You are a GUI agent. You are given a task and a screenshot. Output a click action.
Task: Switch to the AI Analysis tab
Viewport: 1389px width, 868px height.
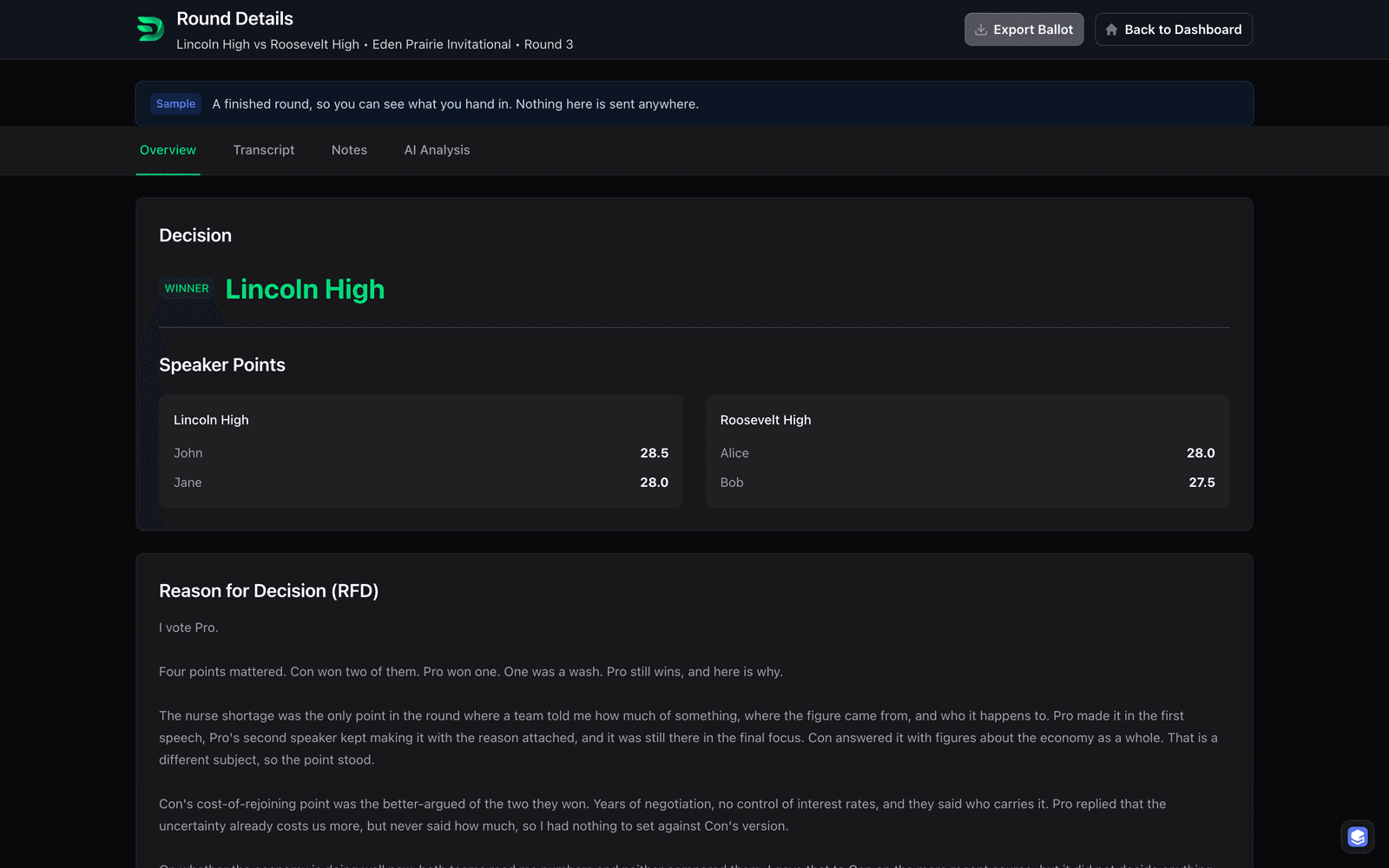pyautogui.click(x=437, y=150)
